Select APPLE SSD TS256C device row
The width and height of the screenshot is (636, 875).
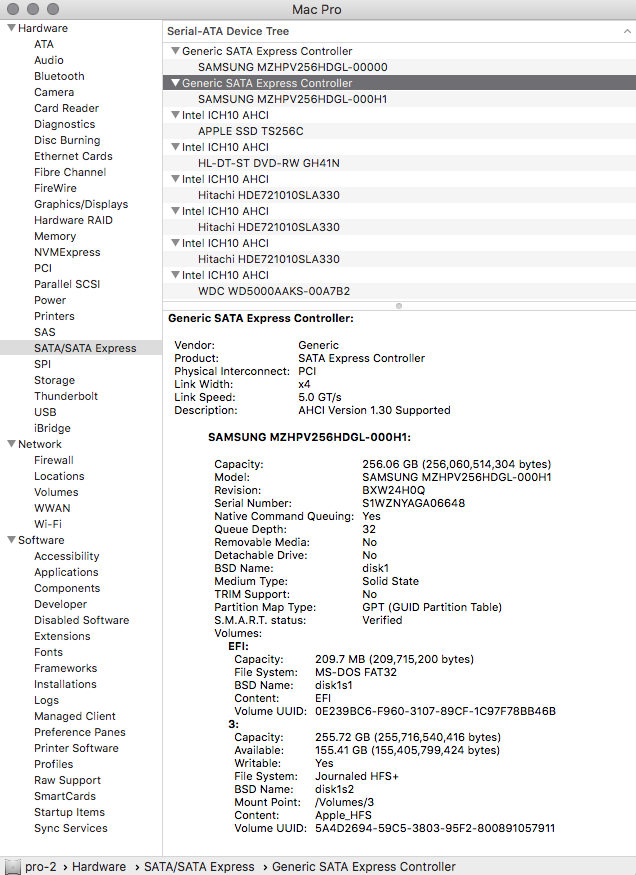click(399, 131)
